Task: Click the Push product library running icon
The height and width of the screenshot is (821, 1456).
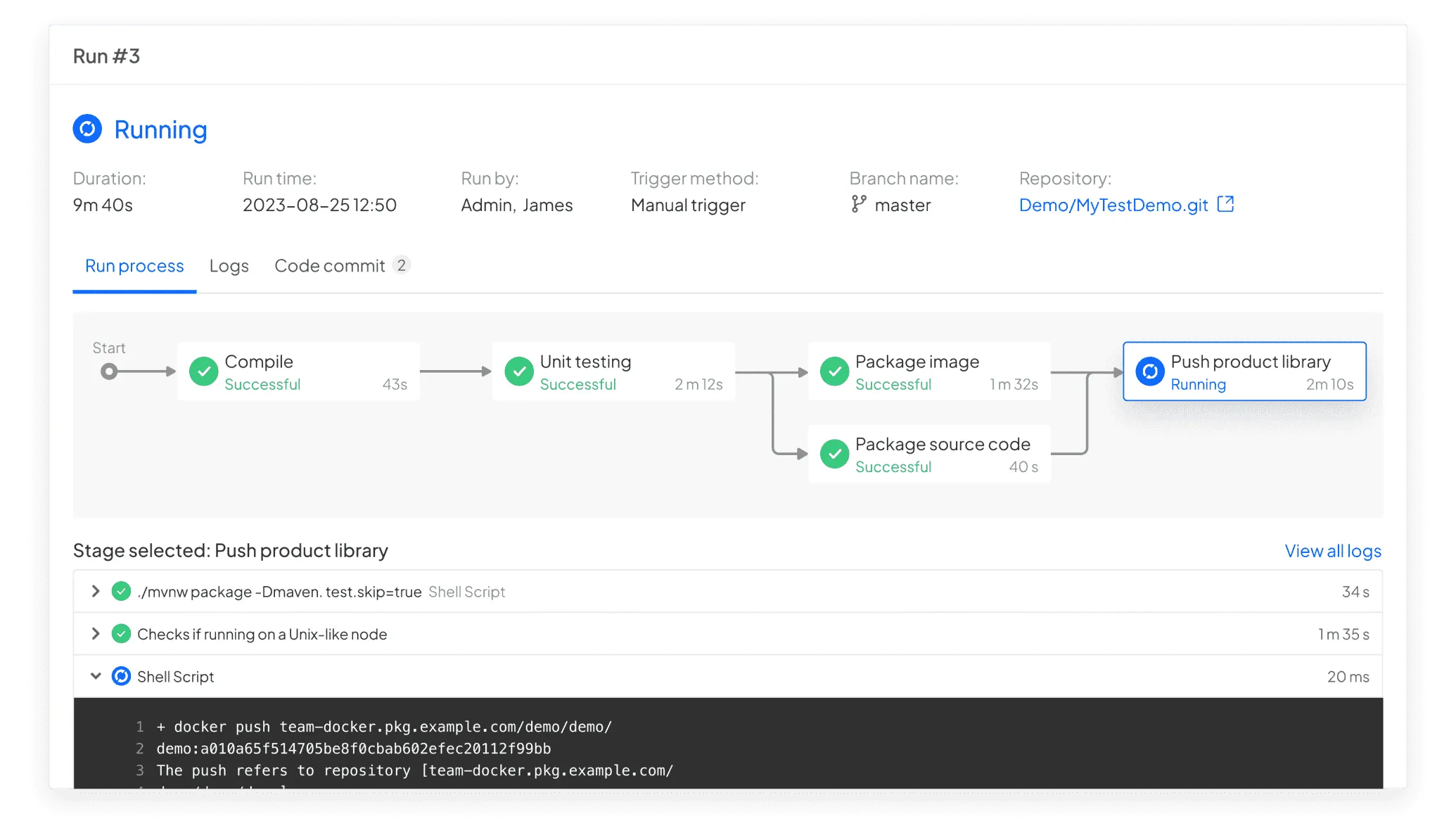Action: click(x=1149, y=371)
